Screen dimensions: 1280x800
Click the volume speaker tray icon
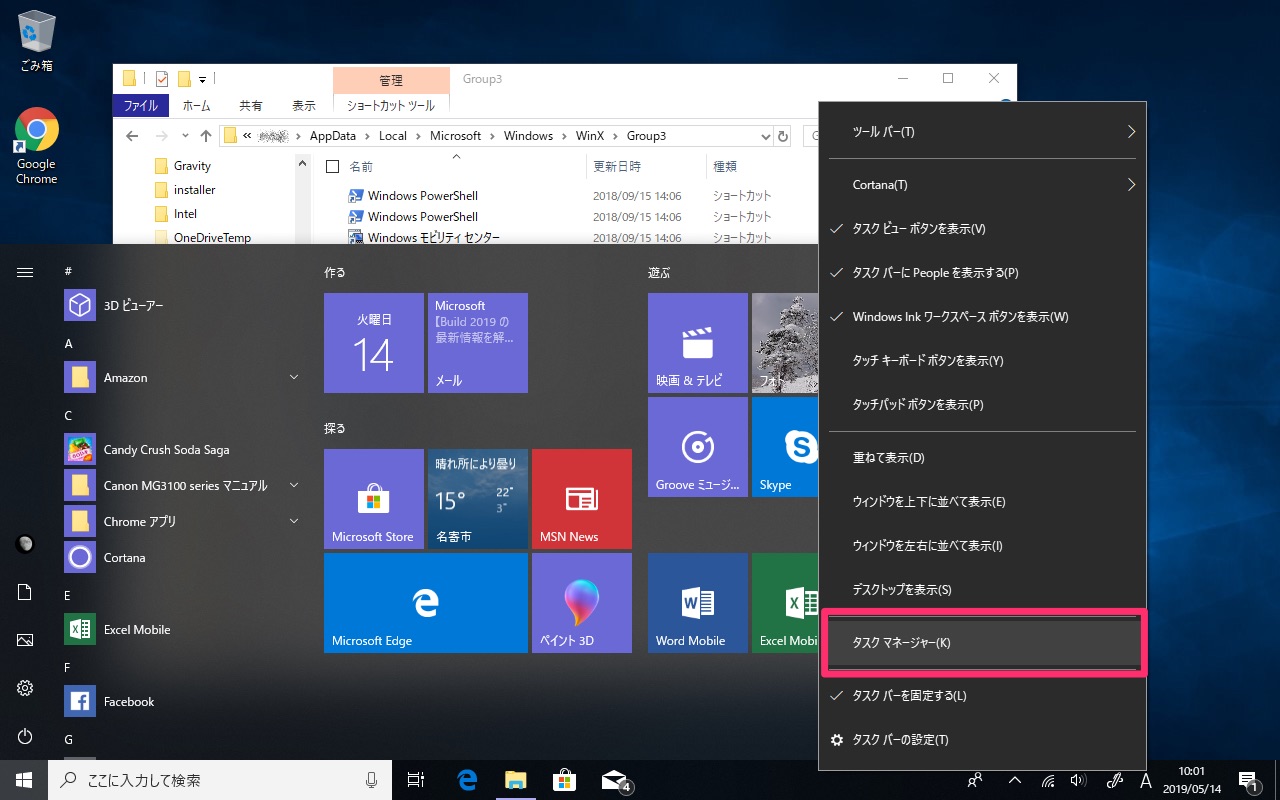[x=1078, y=780]
